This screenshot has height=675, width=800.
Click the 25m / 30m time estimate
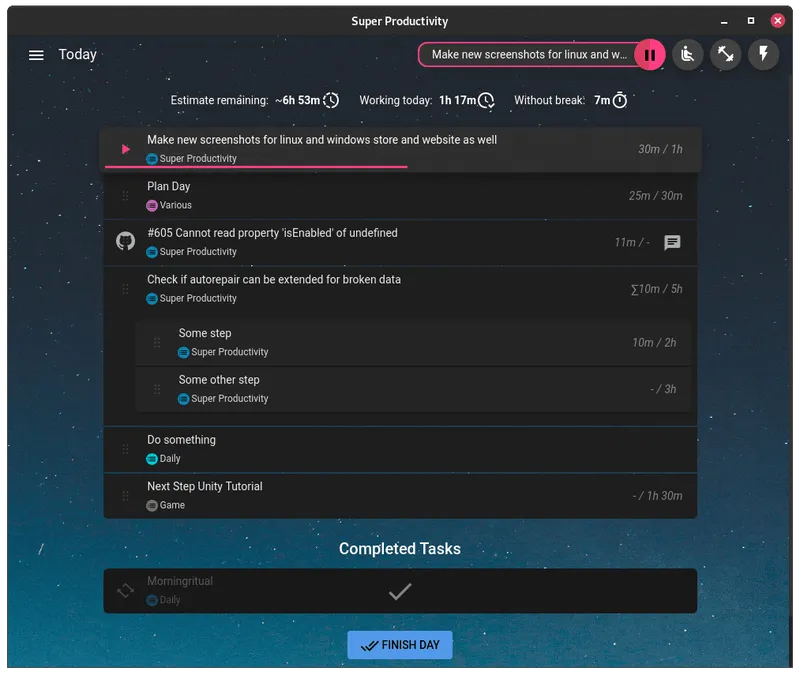click(656, 196)
